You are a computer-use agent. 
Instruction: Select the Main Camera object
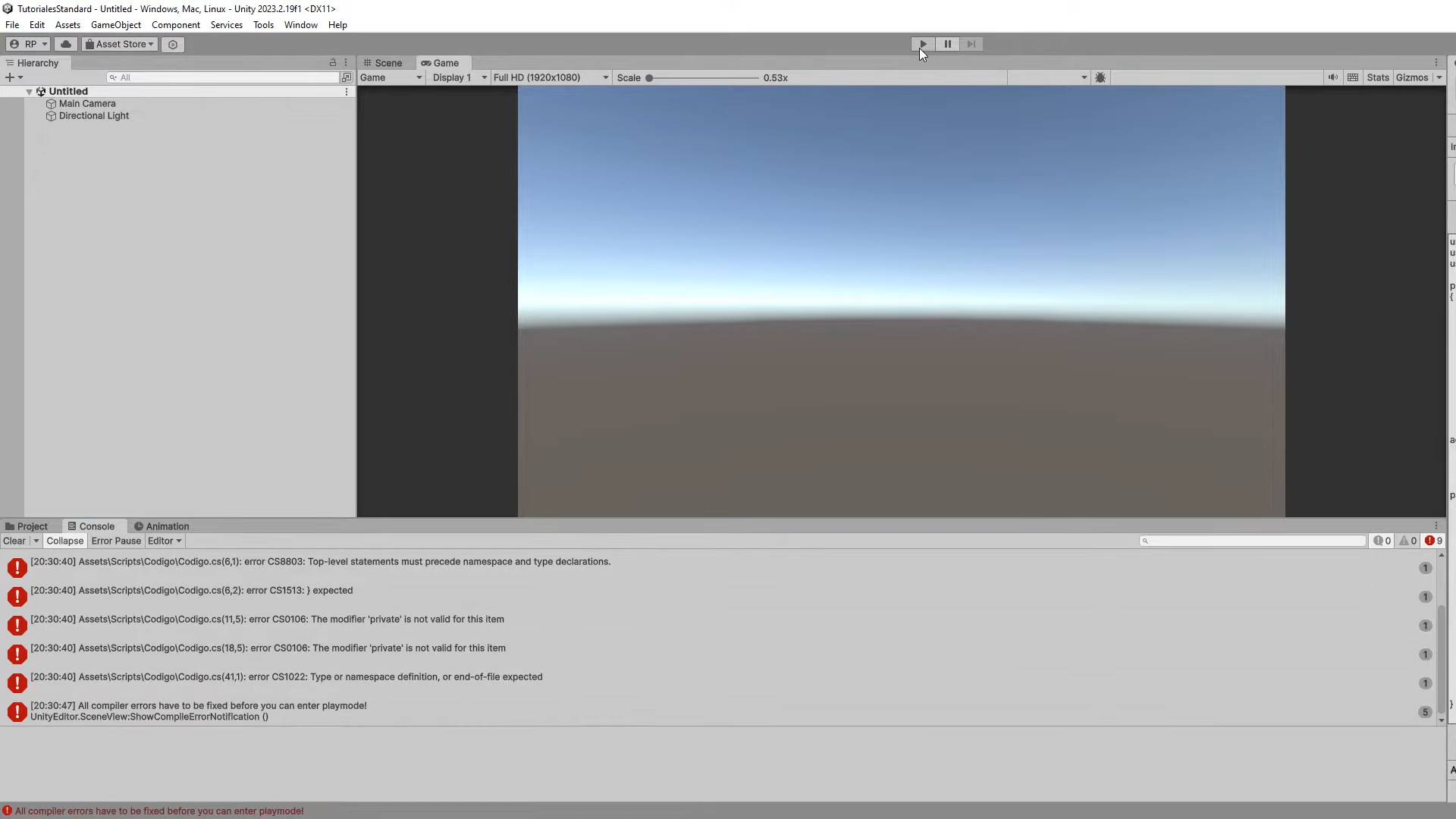pyautogui.click(x=87, y=104)
